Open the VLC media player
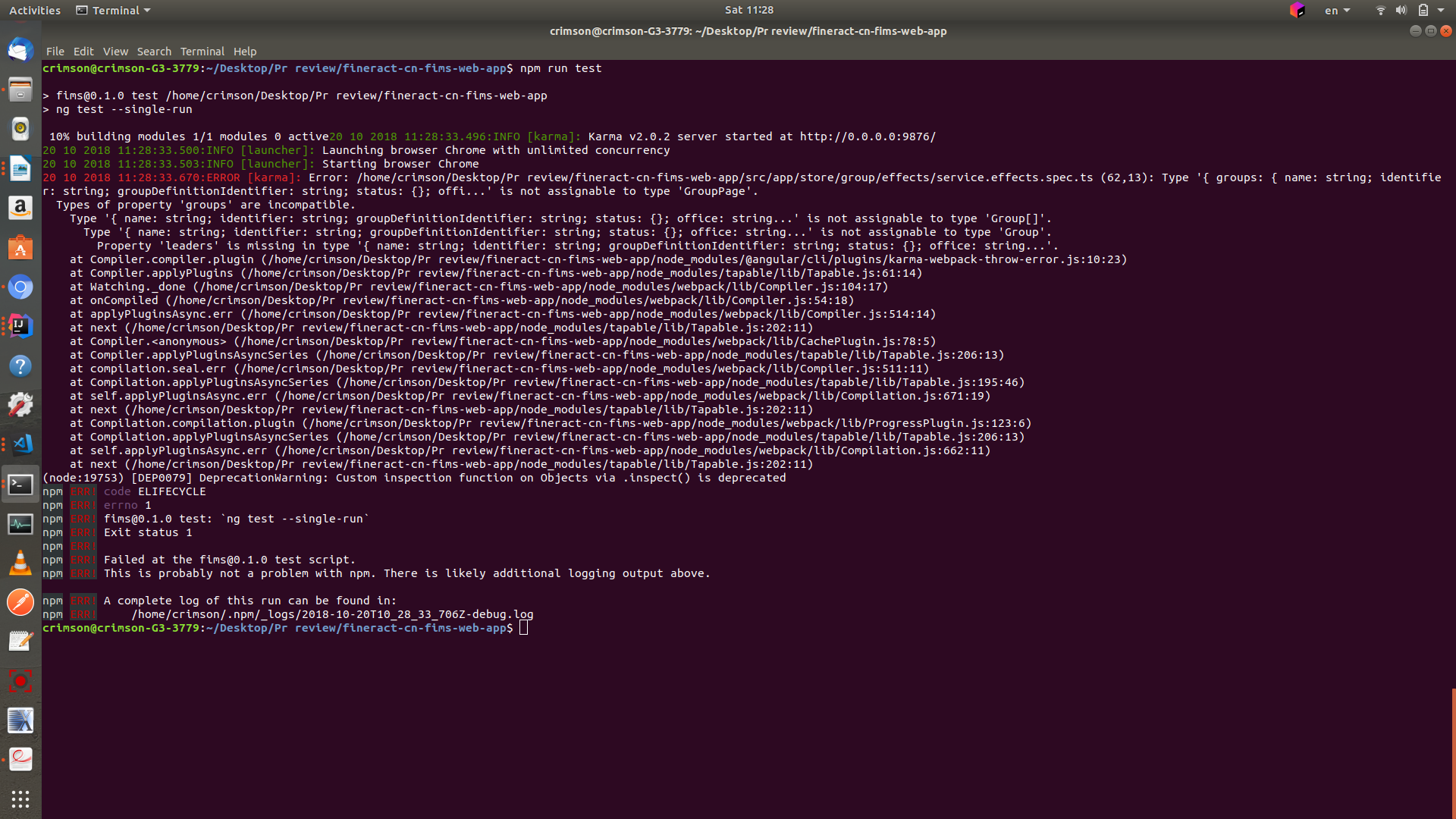This screenshot has height=819, width=1456. [20, 563]
